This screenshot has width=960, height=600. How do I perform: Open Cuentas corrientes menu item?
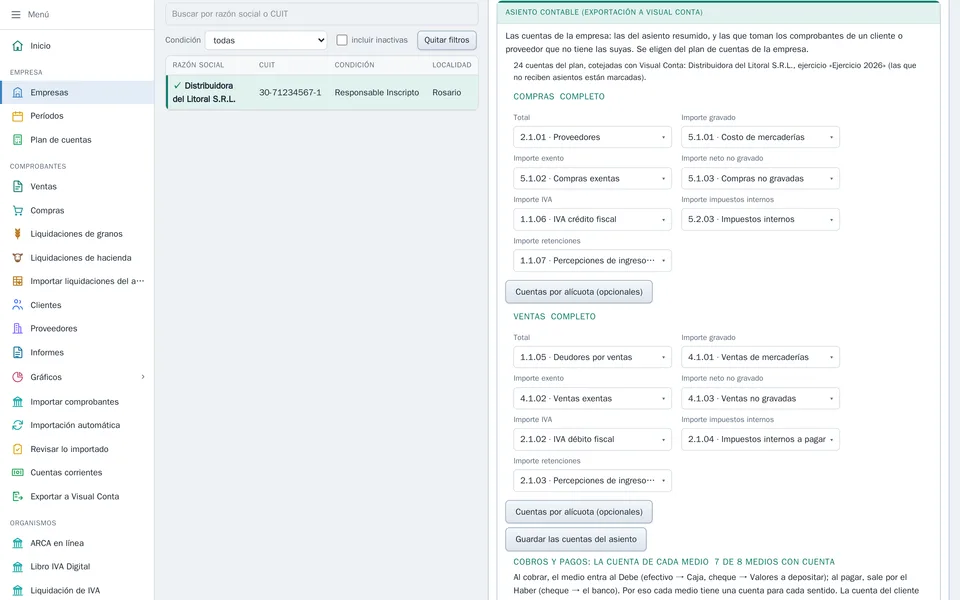[77, 472]
